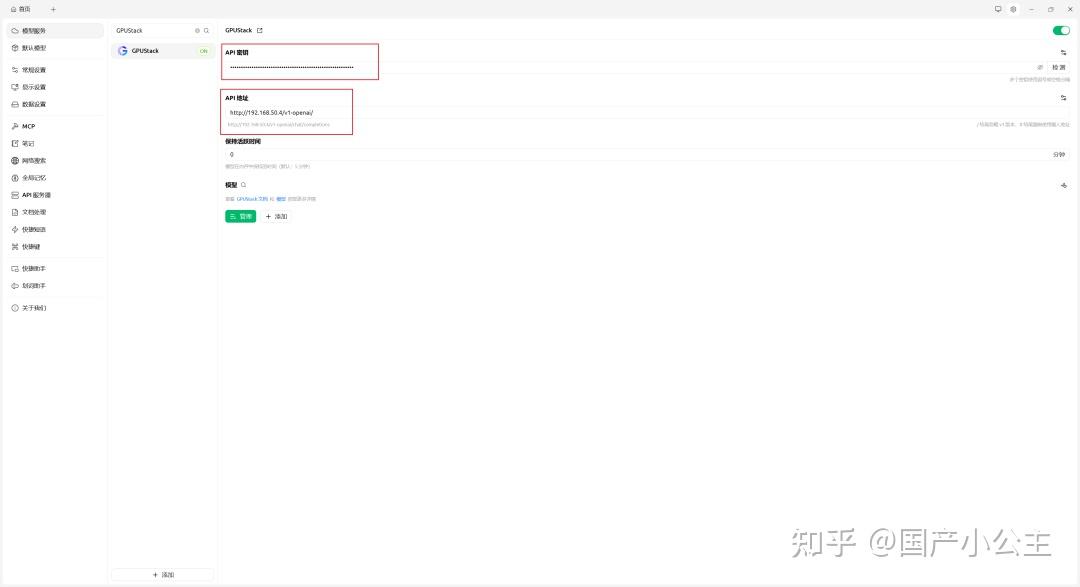Open API 密钥 key settings icon
This screenshot has height=587, width=1080.
pos(1063,53)
